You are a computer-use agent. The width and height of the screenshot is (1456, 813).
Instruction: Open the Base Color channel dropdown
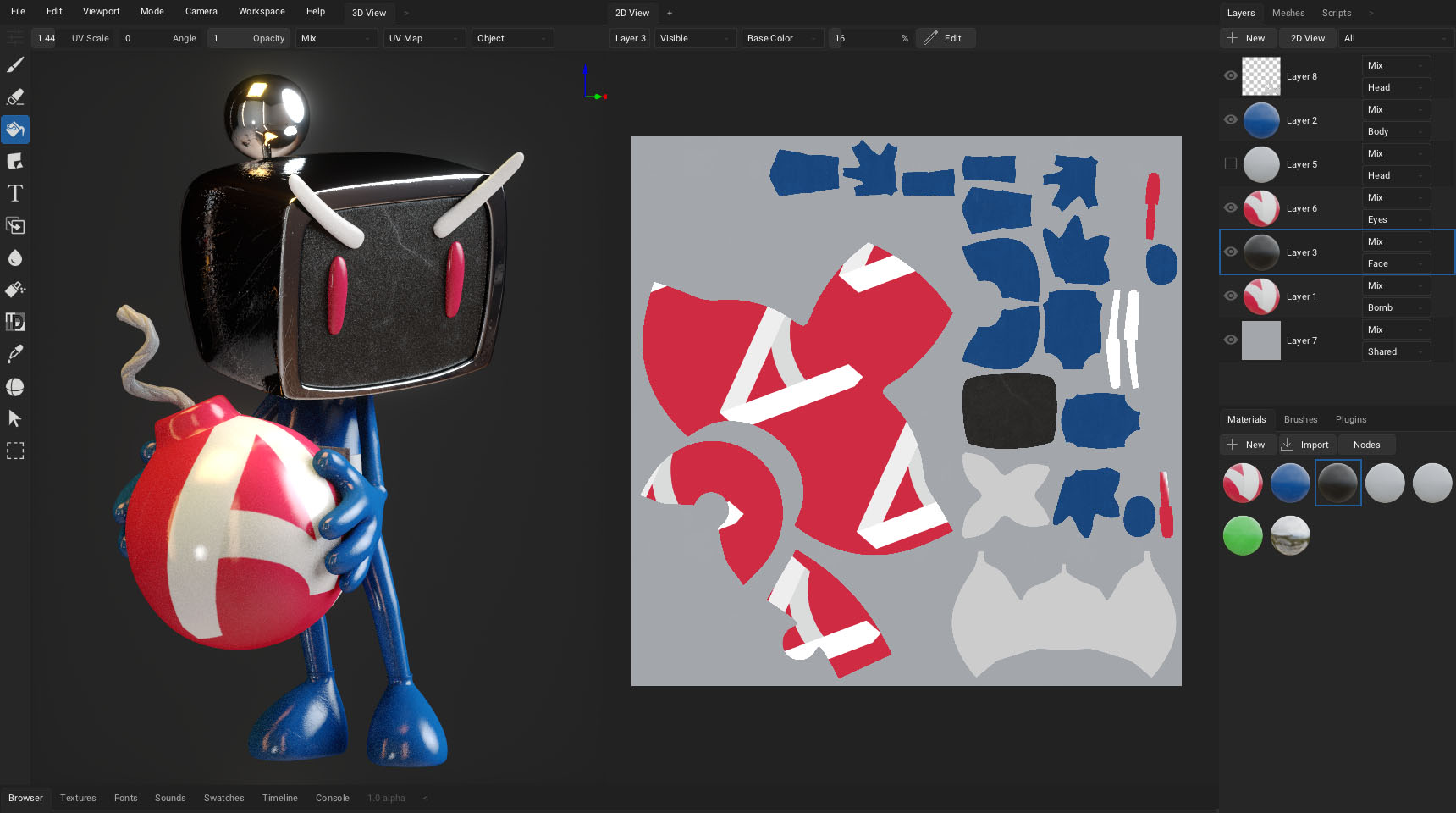[782, 38]
